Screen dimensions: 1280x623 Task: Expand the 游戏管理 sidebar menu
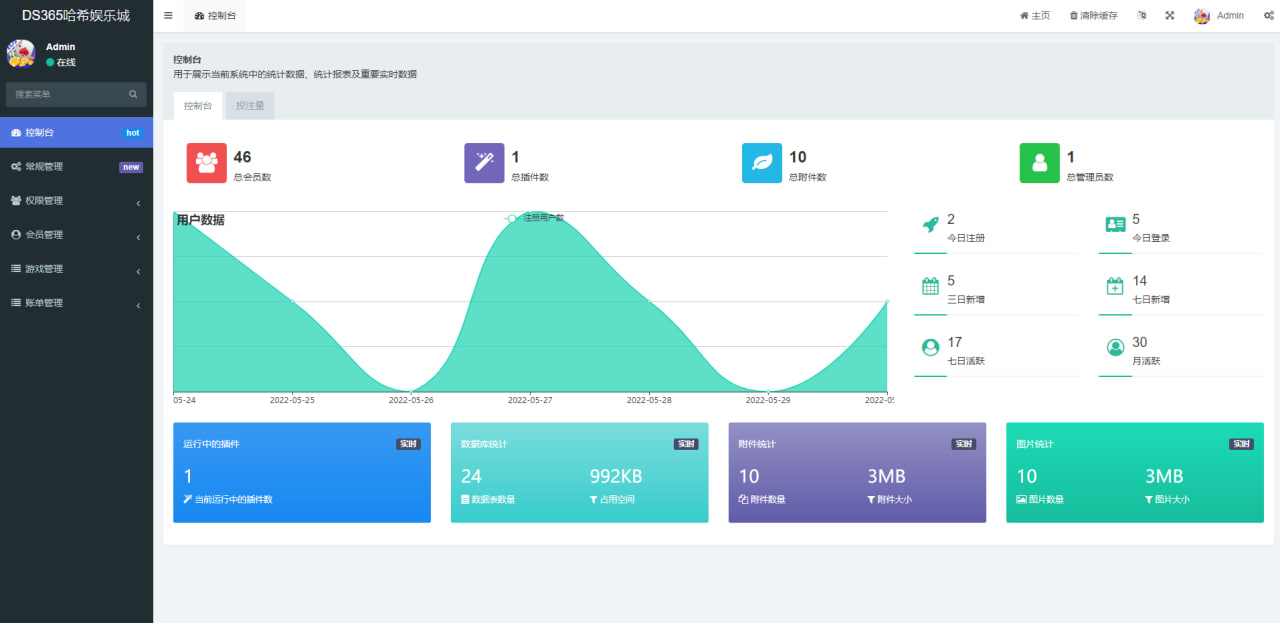click(x=76, y=269)
